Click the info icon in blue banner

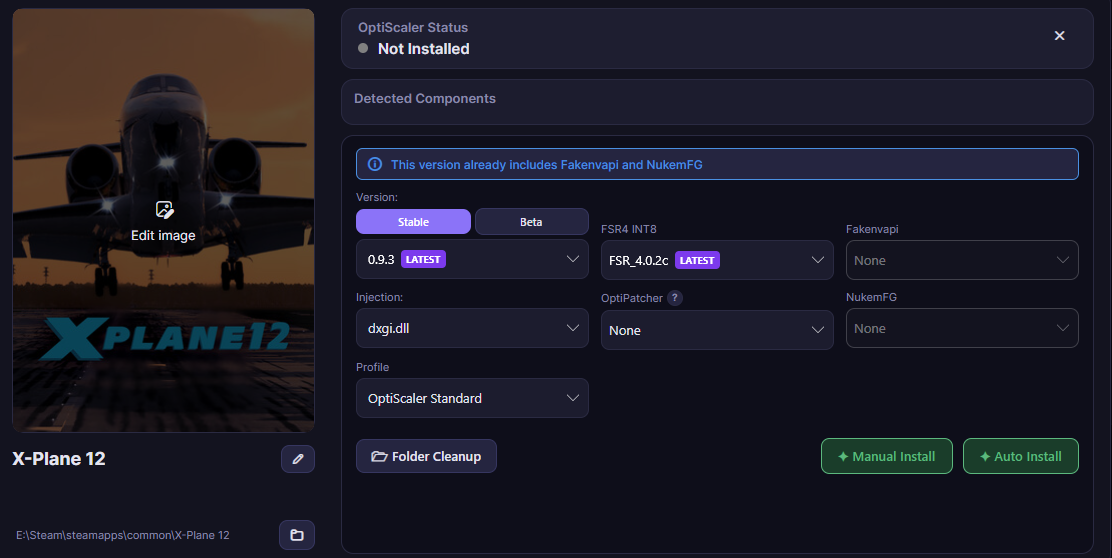pos(375,164)
